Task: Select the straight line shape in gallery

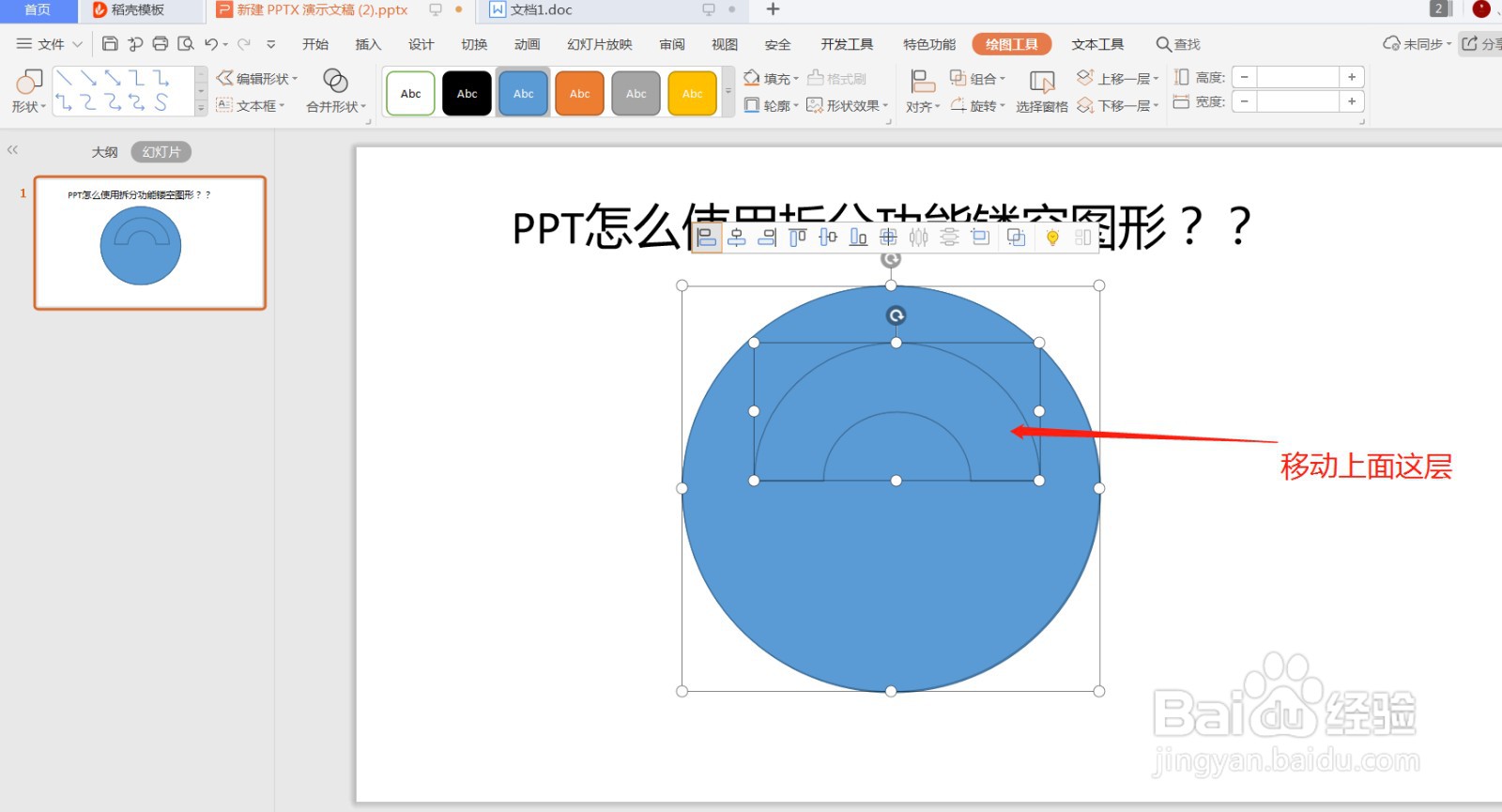Action: (x=65, y=78)
